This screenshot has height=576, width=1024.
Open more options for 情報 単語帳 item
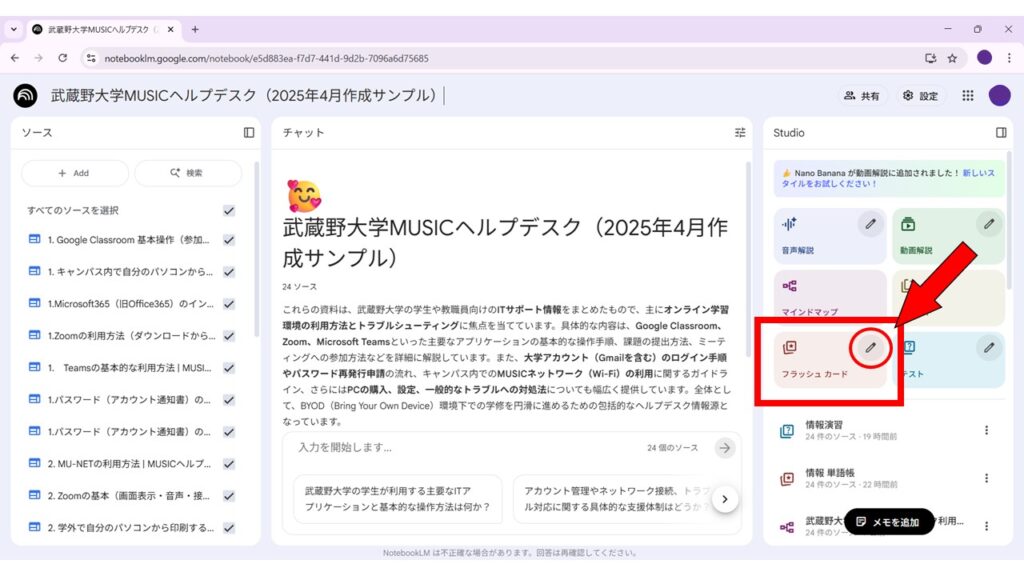(987, 478)
